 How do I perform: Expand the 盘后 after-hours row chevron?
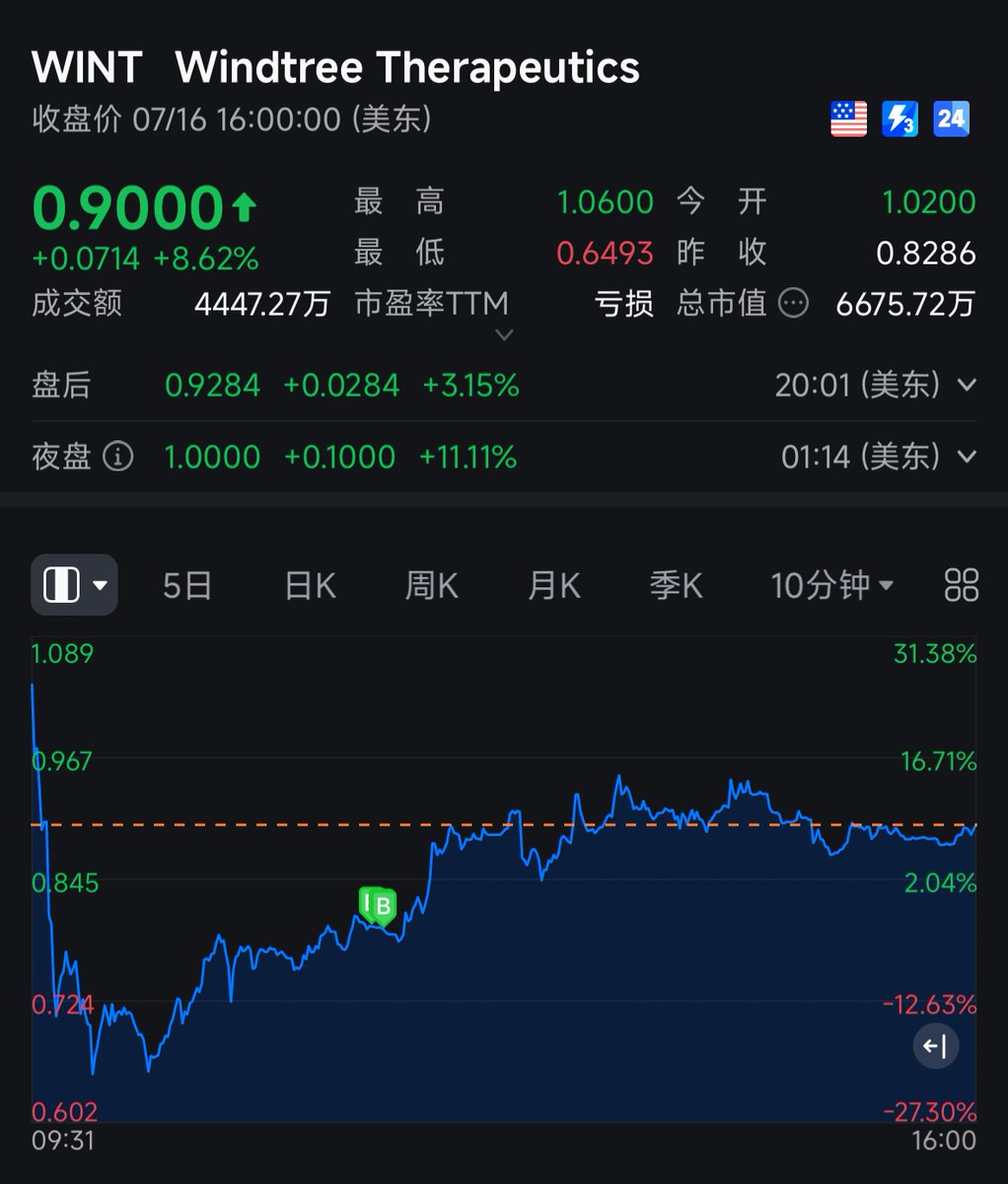click(967, 385)
